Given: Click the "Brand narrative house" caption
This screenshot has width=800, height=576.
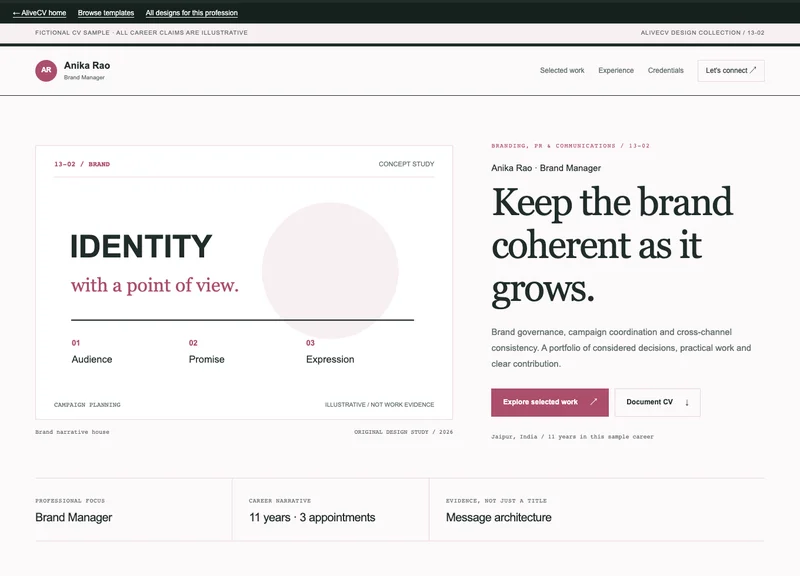Looking at the screenshot, I should click(72, 432).
